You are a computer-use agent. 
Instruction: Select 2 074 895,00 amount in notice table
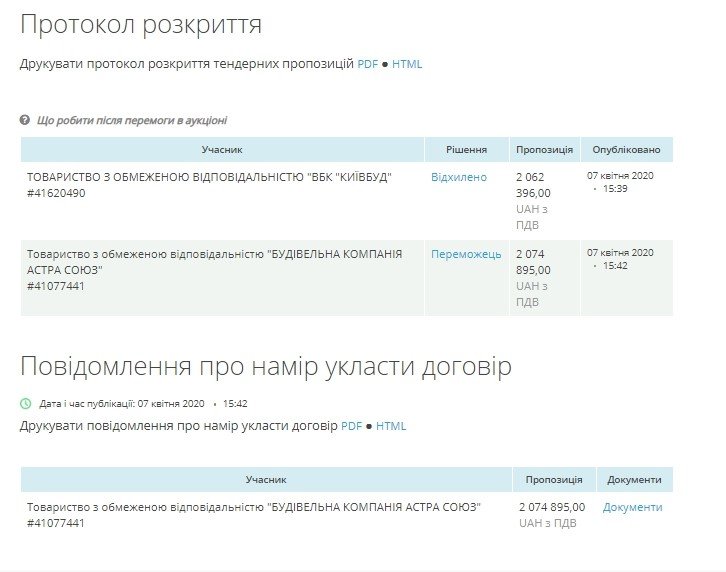552,507
